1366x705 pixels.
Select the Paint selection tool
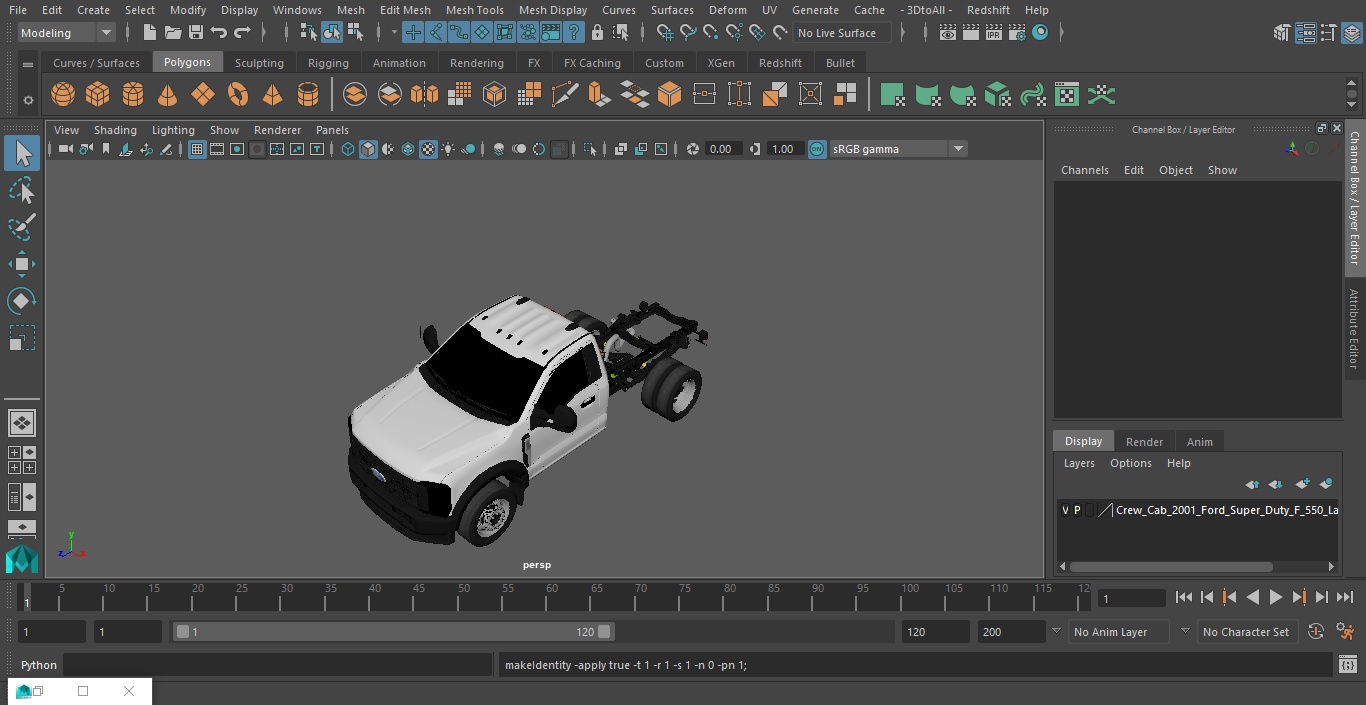click(21, 227)
